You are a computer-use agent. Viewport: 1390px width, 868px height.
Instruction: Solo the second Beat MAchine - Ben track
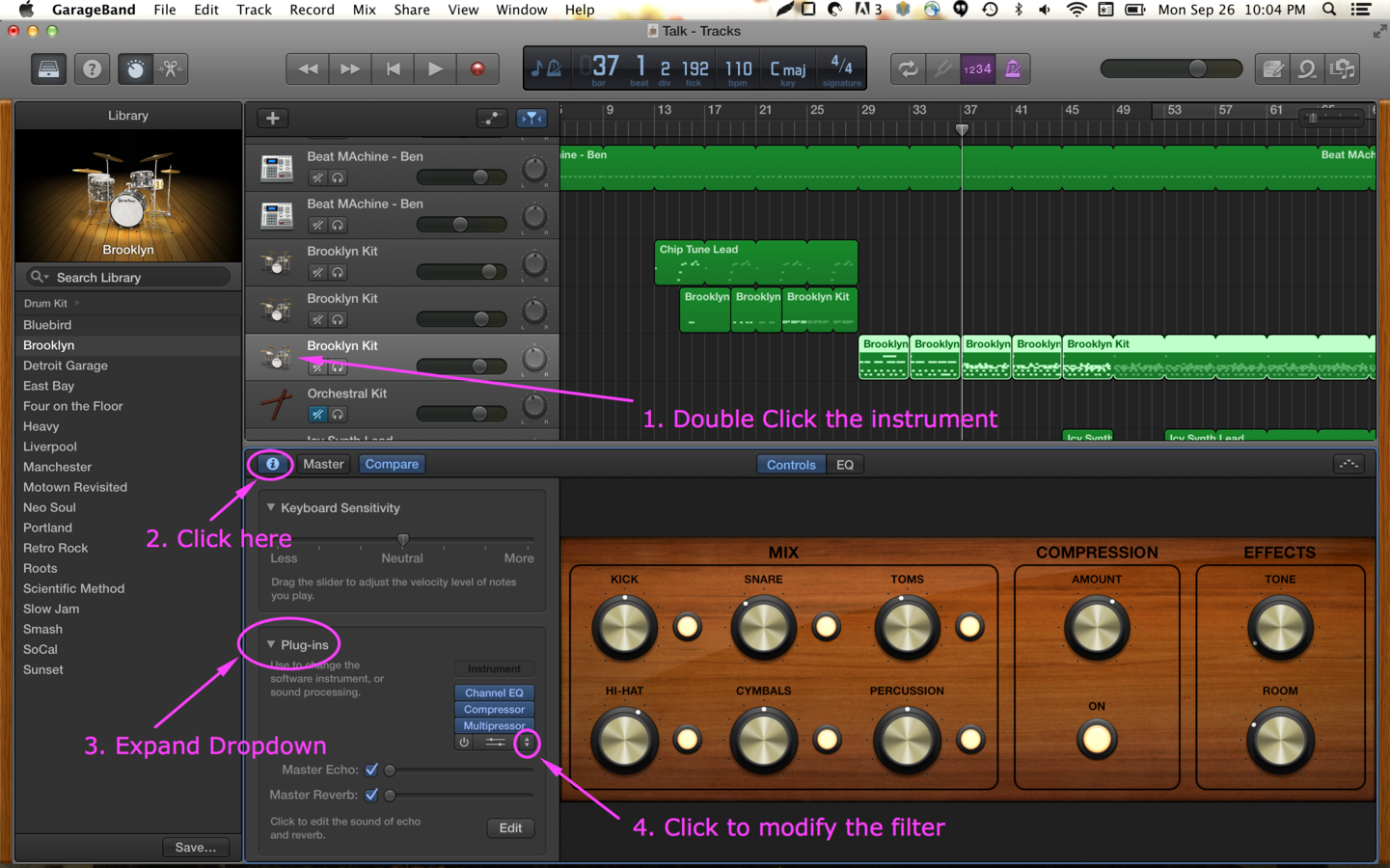[338, 225]
